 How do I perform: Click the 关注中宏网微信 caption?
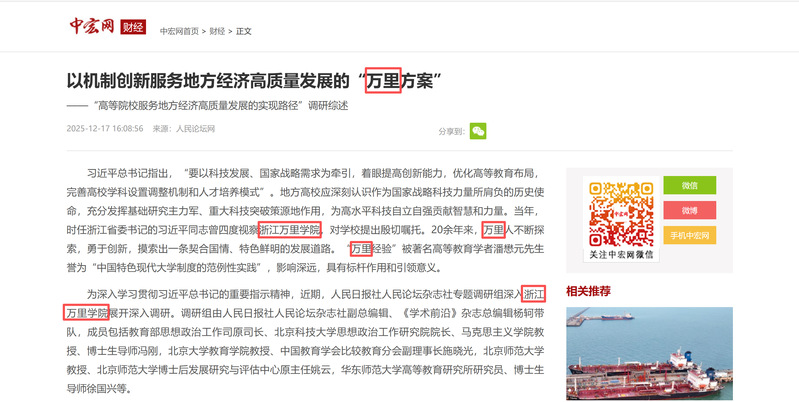click(x=621, y=254)
